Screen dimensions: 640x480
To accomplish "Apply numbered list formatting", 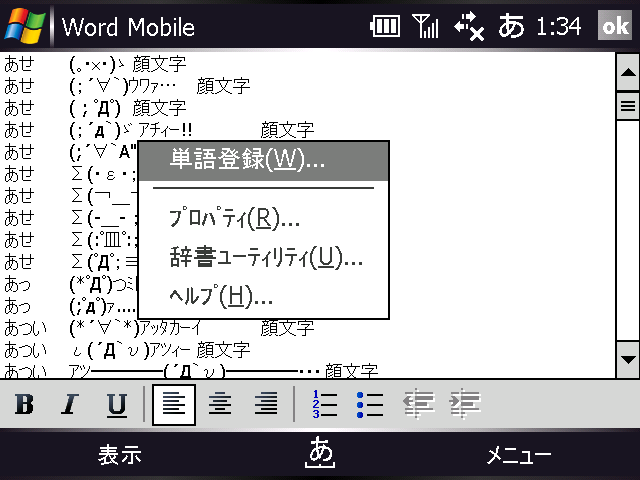I will coord(325,404).
